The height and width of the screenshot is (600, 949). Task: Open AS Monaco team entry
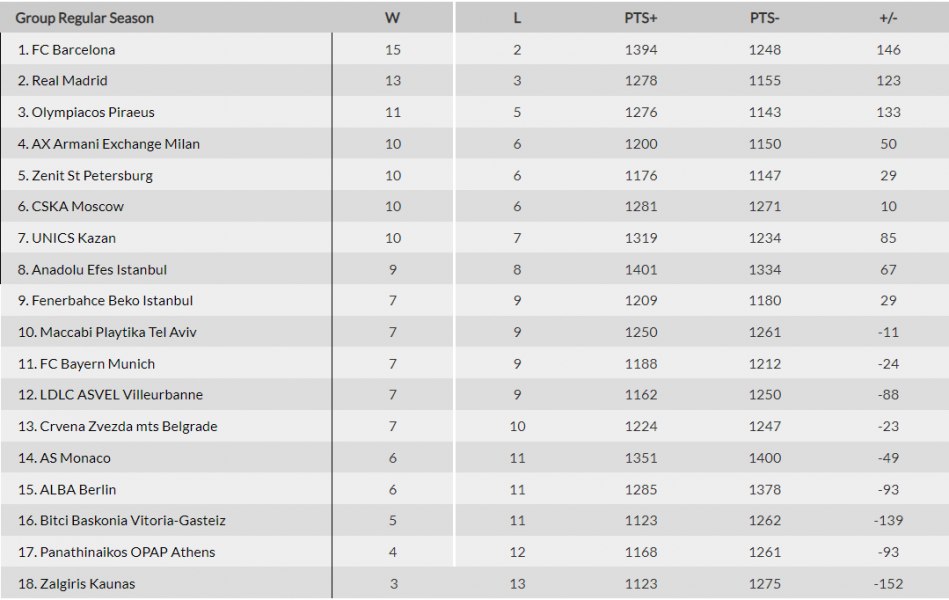coord(75,458)
